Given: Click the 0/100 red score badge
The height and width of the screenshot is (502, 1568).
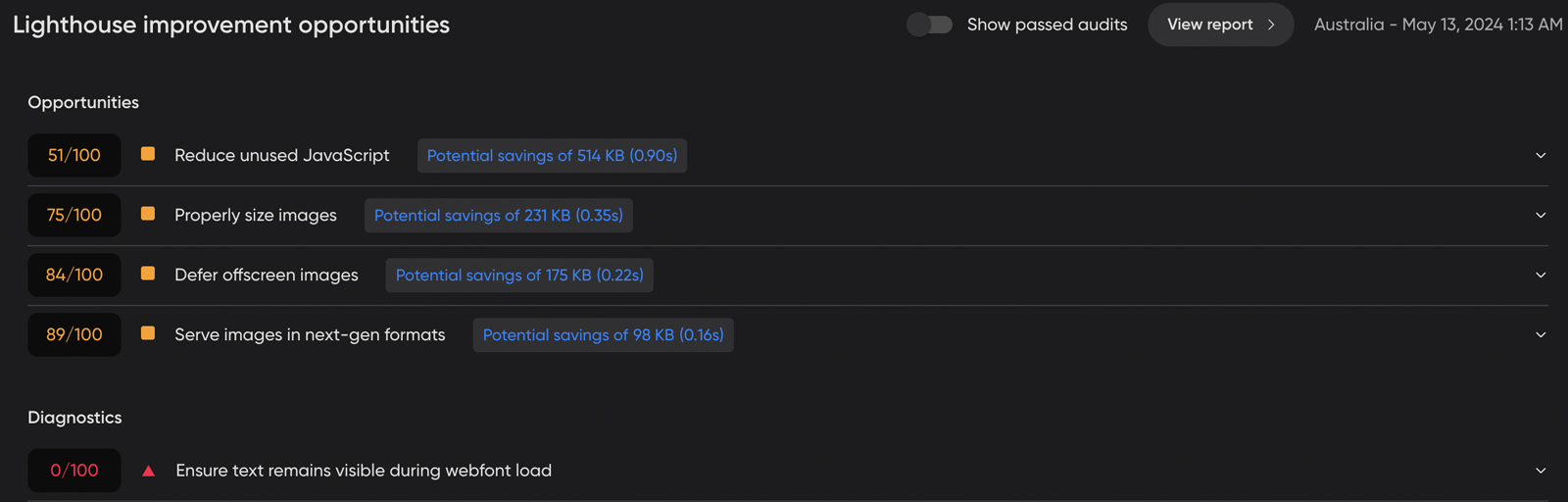Looking at the screenshot, I should coord(74,471).
